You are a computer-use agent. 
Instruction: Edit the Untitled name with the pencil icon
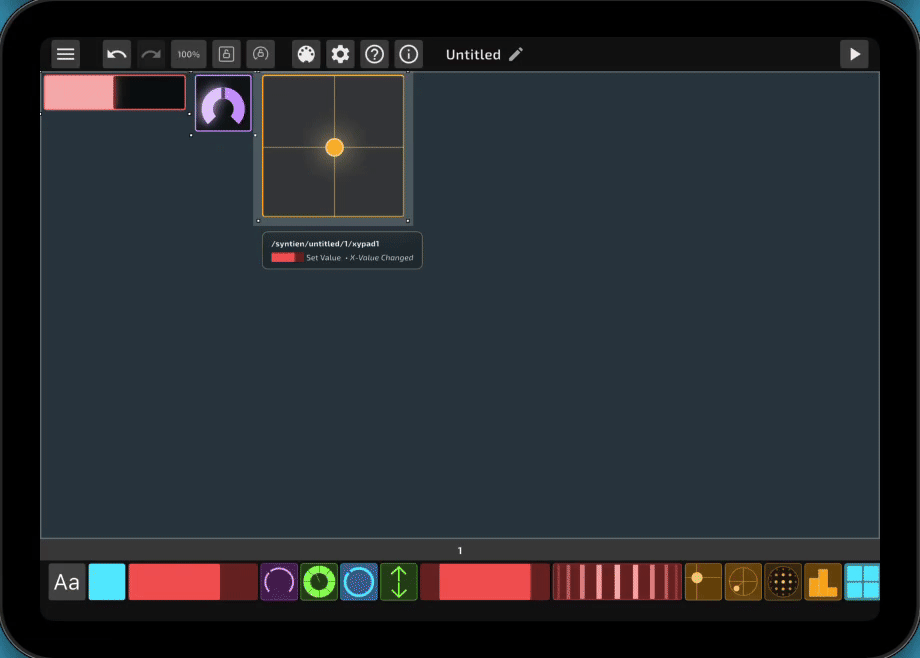(516, 55)
